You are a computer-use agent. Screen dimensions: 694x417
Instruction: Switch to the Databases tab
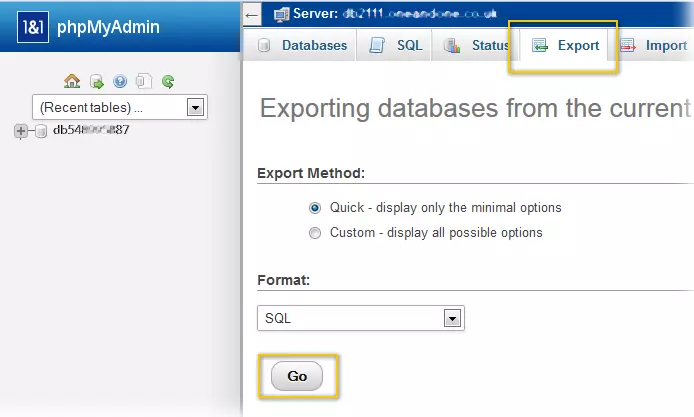coord(303,45)
